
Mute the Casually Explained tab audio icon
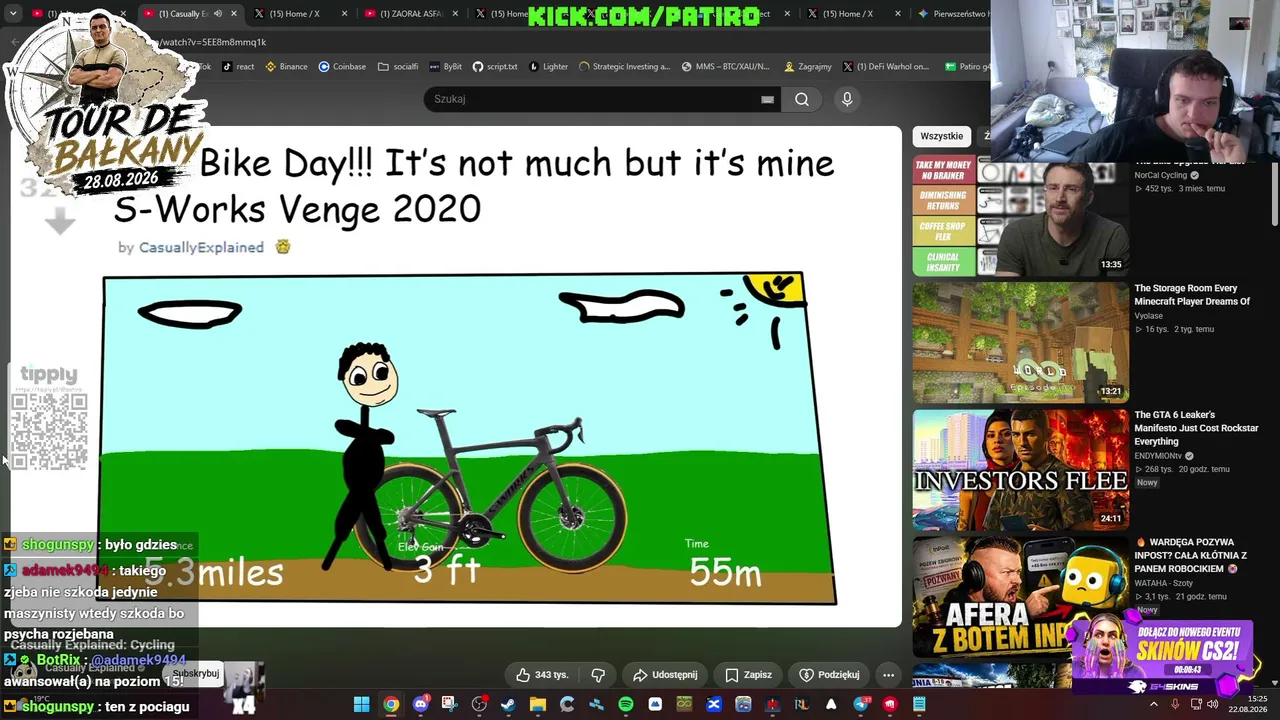coord(217,14)
